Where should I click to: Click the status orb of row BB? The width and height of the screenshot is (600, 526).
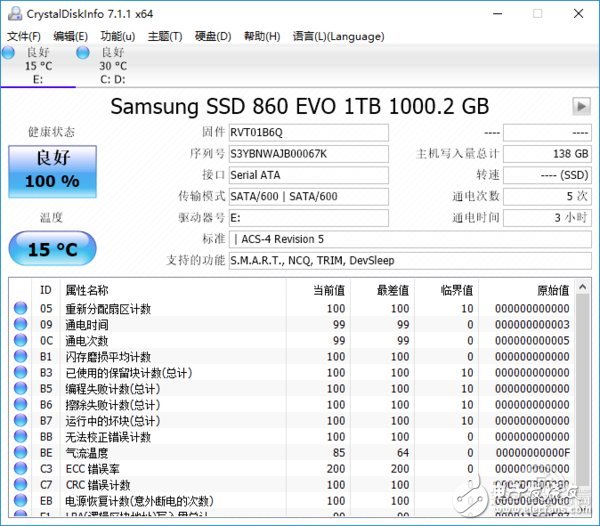(x=20, y=436)
